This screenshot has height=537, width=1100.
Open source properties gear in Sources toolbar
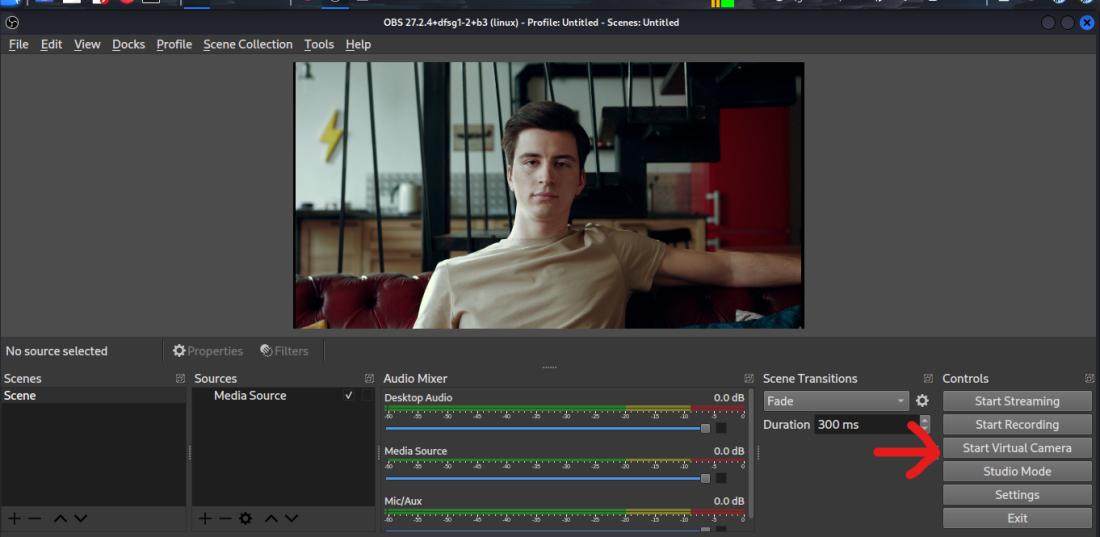click(245, 518)
